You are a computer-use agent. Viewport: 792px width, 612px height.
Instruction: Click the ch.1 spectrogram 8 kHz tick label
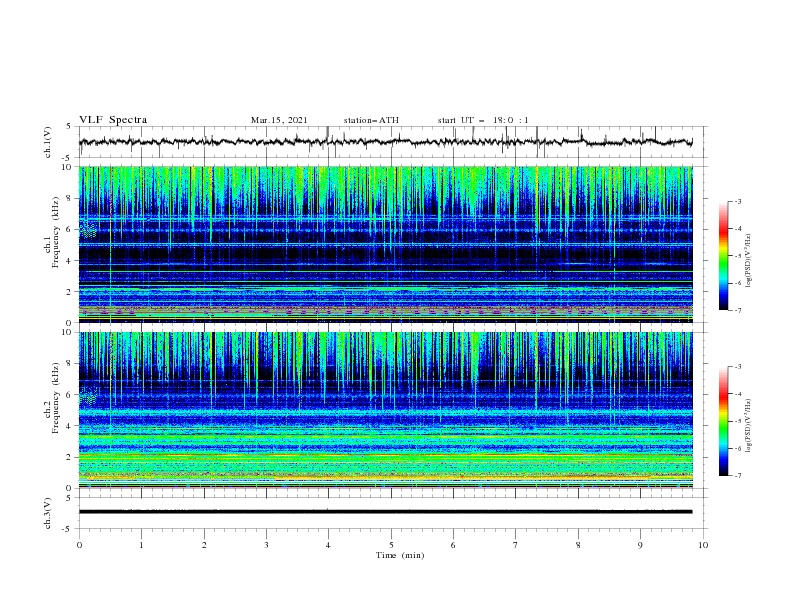coord(69,198)
